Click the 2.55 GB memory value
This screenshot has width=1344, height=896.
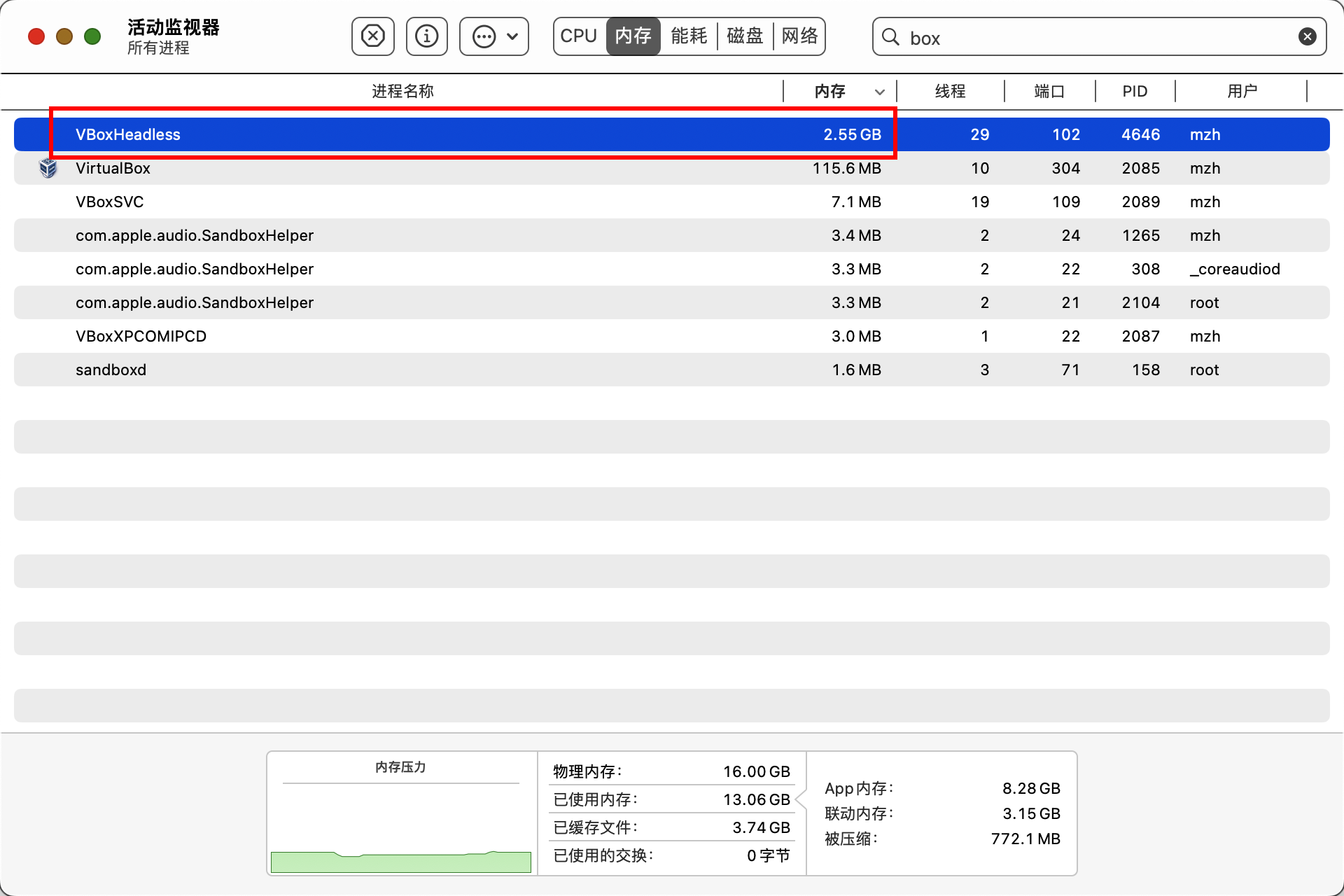coord(852,134)
